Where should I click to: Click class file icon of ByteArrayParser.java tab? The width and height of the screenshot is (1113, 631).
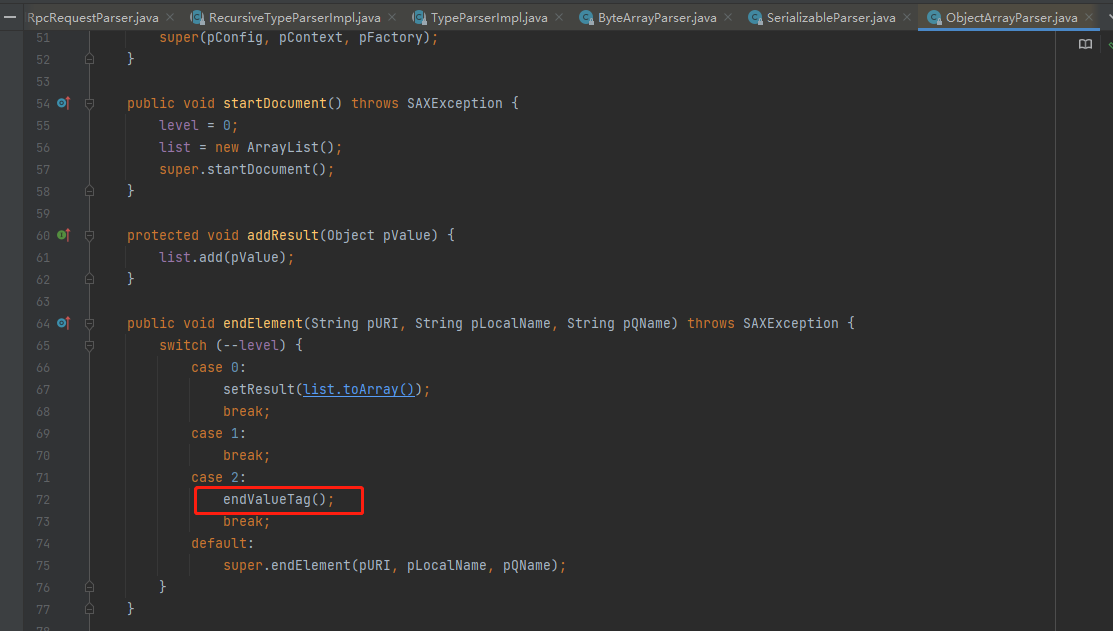click(586, 17)
